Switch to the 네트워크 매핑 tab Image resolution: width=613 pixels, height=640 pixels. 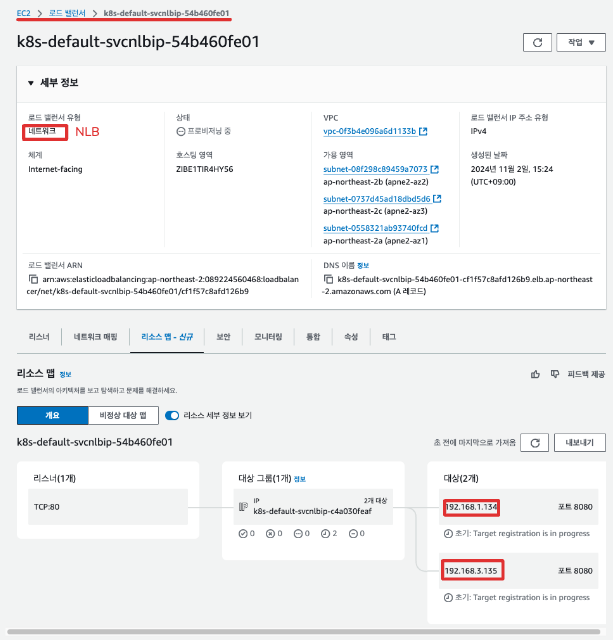point(96,337)
